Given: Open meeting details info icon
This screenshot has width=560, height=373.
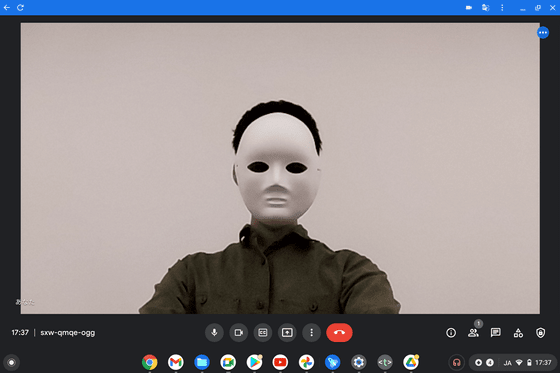Looking at the screenshot, I should tap(451, 333).
